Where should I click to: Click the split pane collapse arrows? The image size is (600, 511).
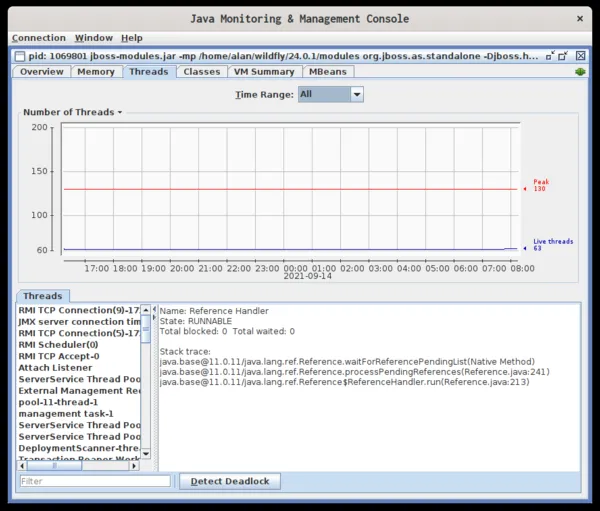(x=155, y=313)
